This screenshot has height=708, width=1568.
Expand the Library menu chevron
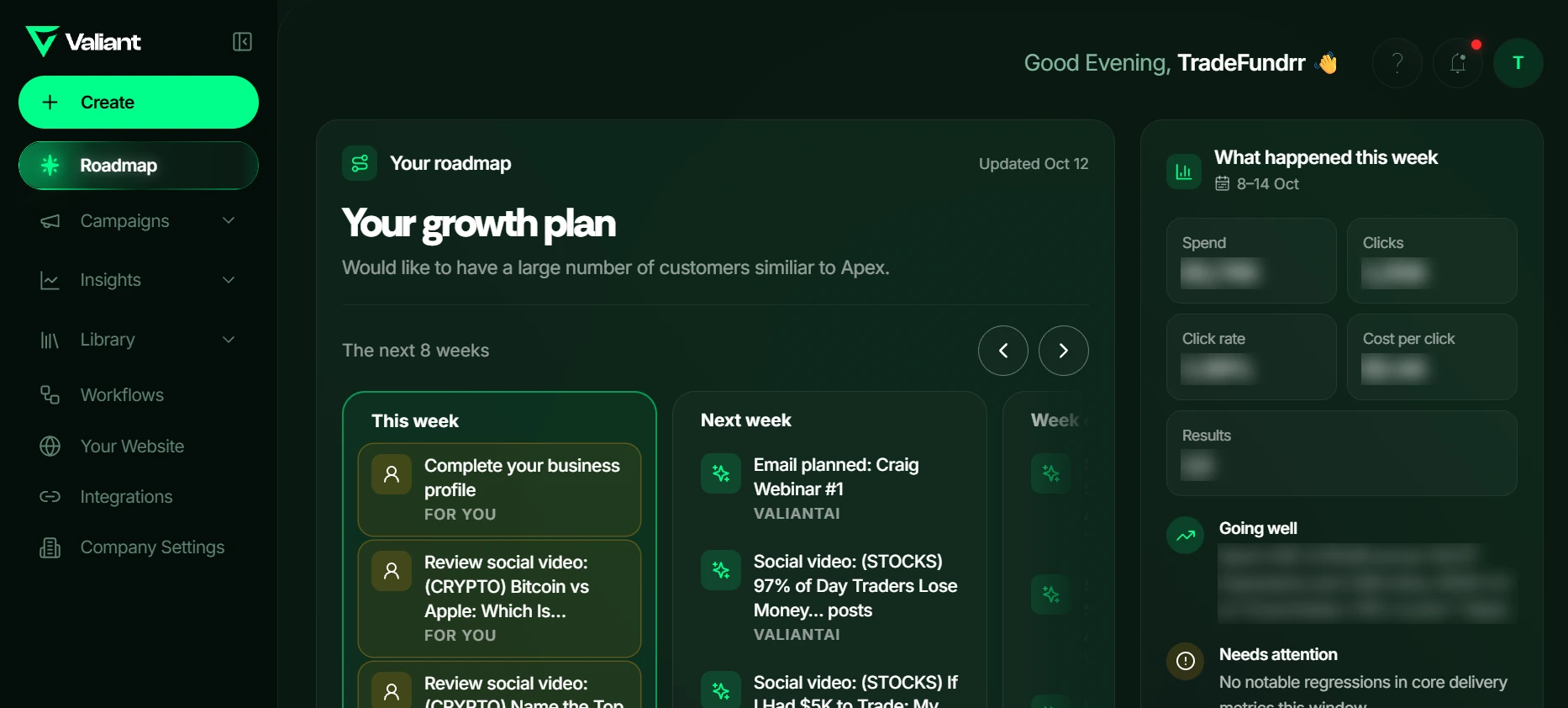(x=229, y=340)
